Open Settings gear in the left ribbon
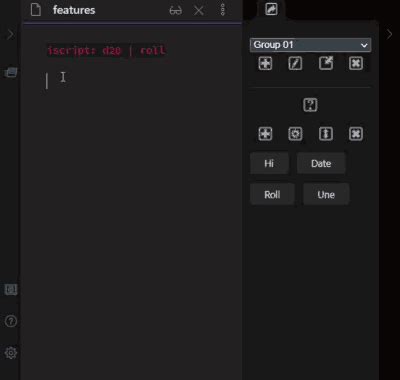The width and height of the screenshot is (400, 380). point(11,353)
